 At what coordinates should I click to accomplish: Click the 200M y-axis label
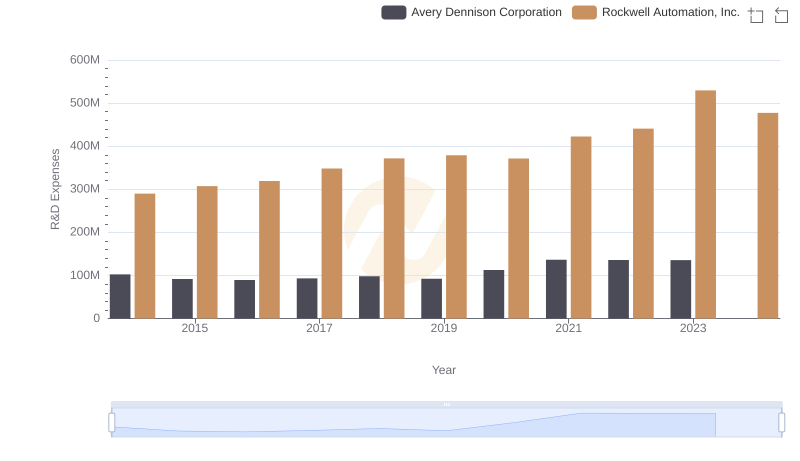[85, 232]
